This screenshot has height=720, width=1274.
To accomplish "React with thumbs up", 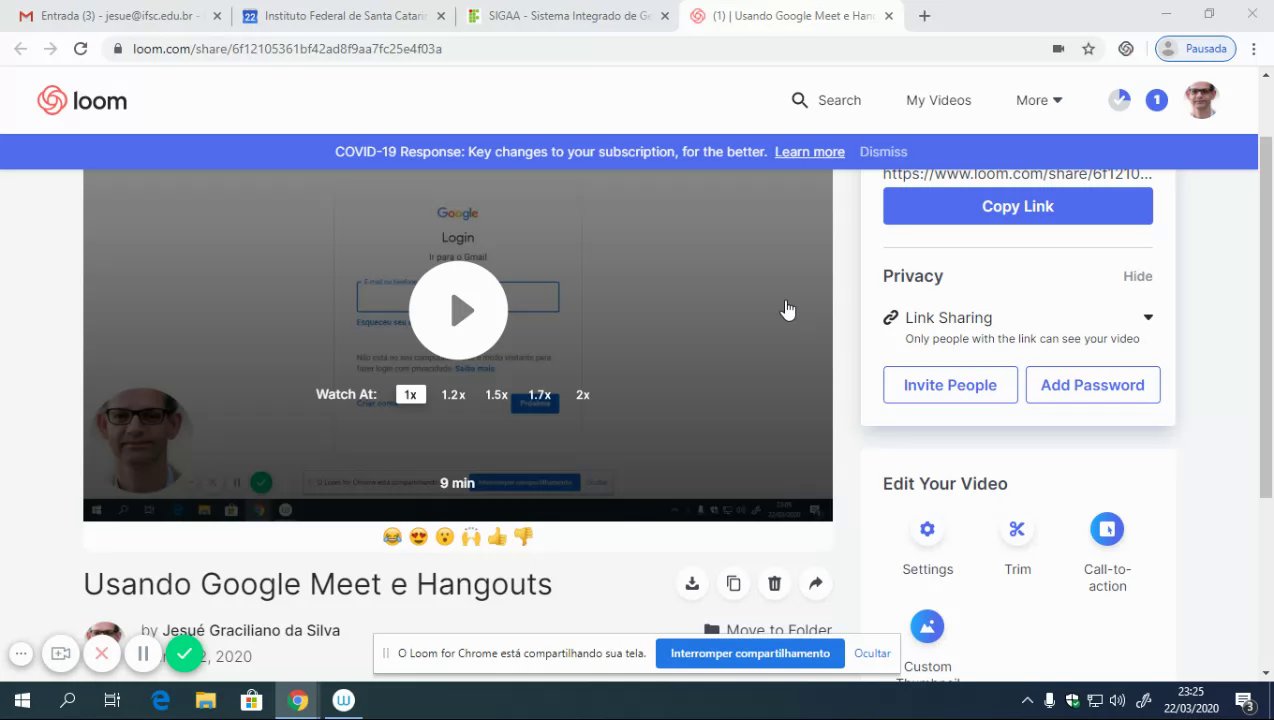I will tap(497, 537).
